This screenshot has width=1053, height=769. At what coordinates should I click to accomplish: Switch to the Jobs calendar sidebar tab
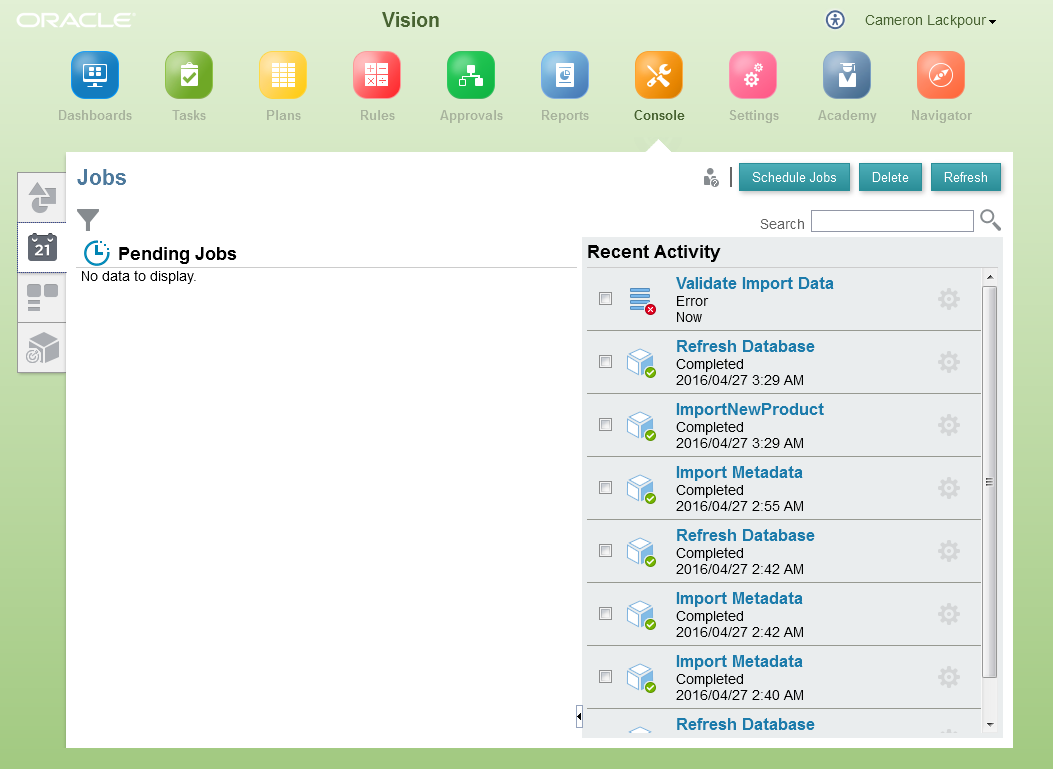[42, 248]
